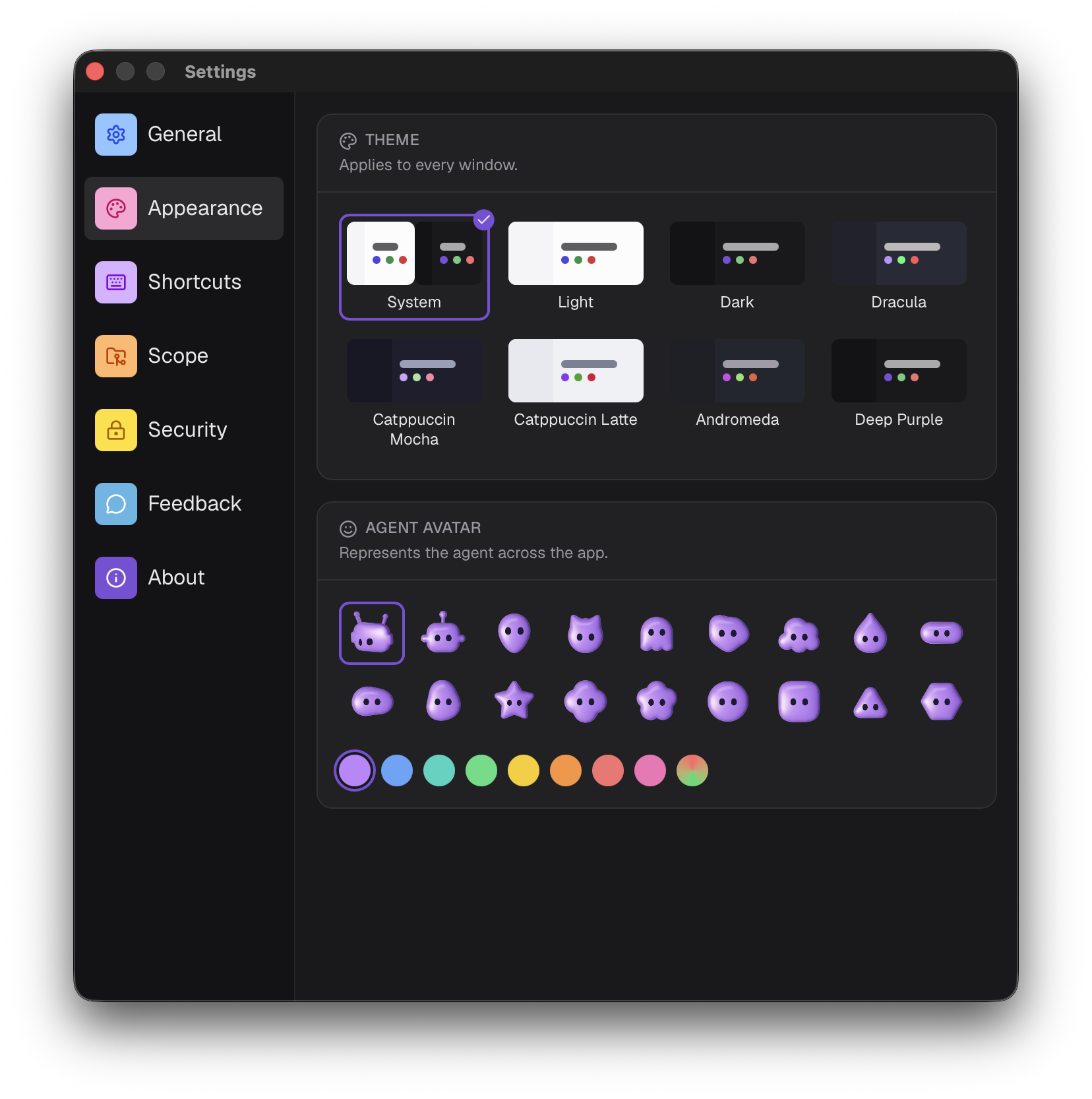
Task: Select the rounded square avatar
Action: click(799, 702)
